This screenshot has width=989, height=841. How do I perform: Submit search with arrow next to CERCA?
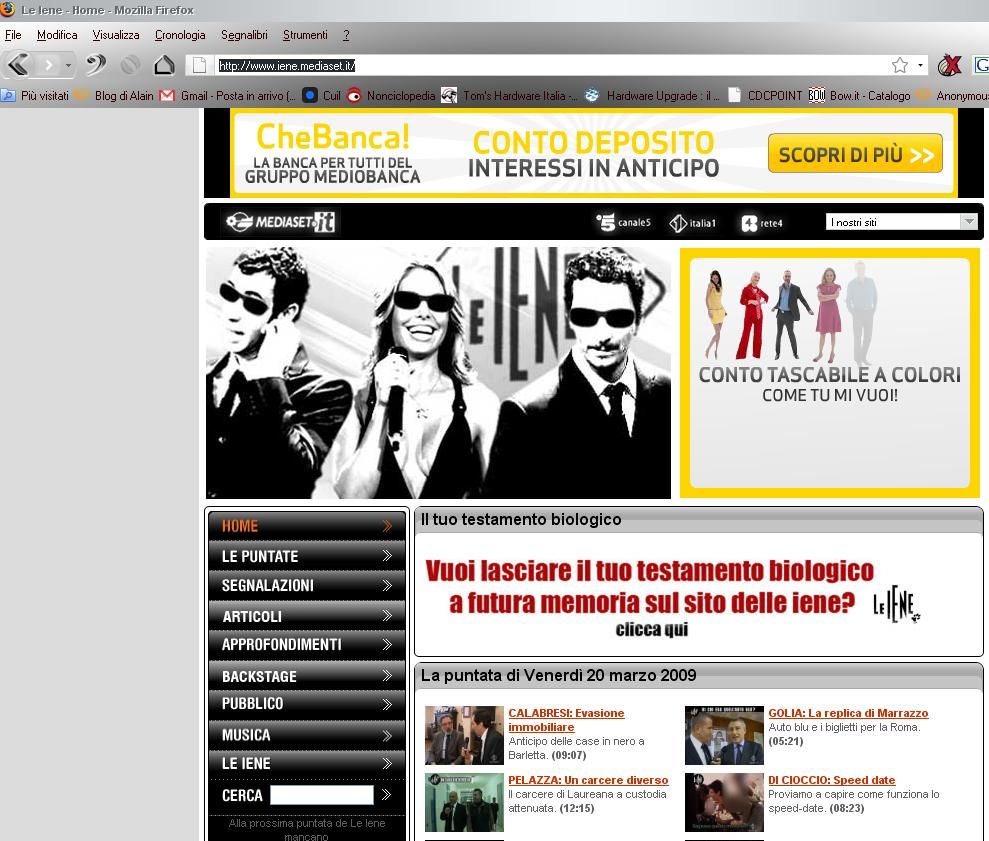coord(387,795)
